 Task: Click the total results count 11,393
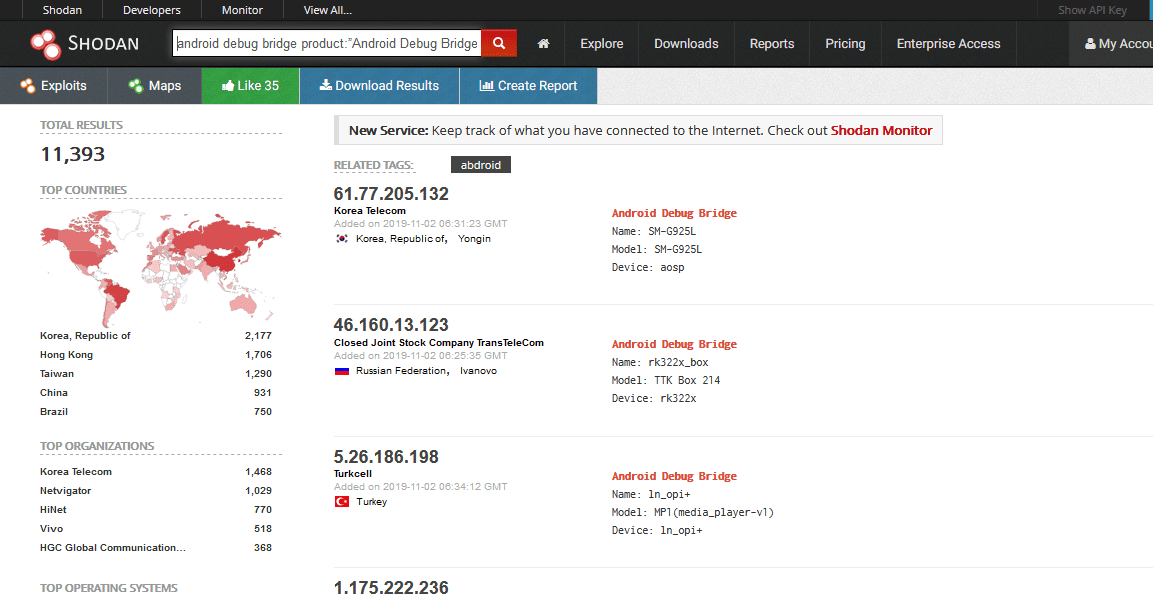(x=72, y=154)
